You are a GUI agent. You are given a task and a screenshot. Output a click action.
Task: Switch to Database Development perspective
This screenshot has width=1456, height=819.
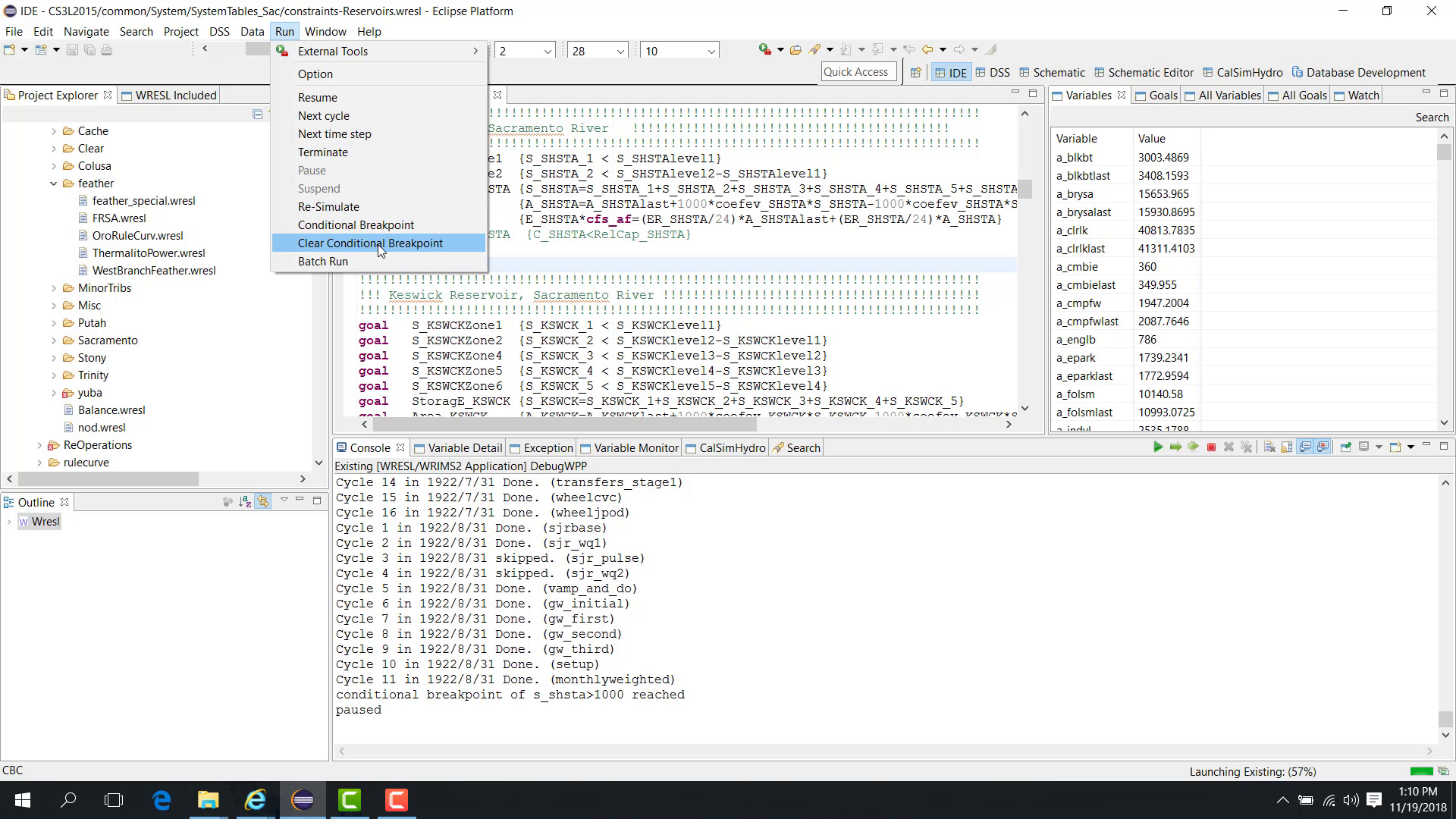tap(1359, 73)
